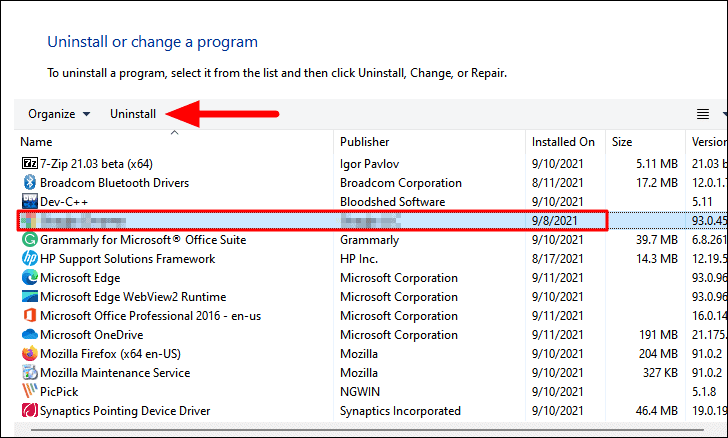The width and height of the screenshot is (728, 438).
Task: Click the Grammarly publisher cell
Action: [x=369, y=240]
